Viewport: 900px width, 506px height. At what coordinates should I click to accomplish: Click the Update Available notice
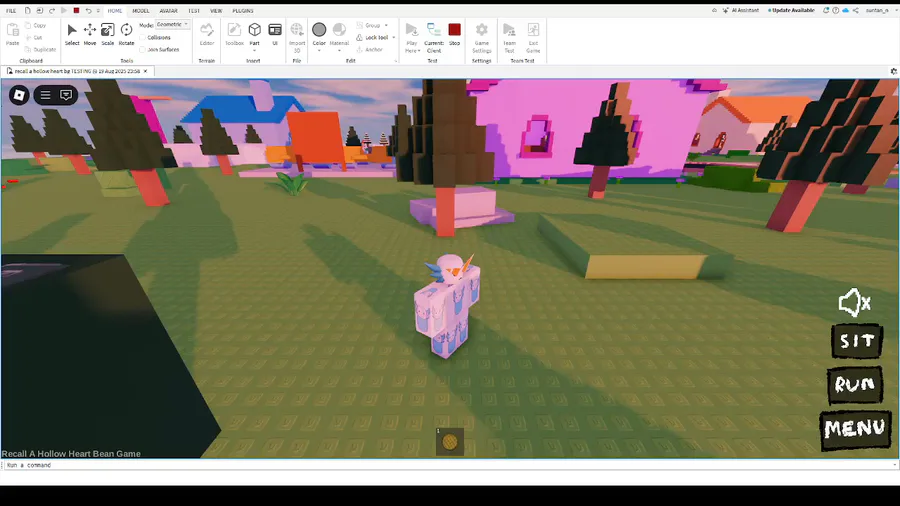coord(791,10)
